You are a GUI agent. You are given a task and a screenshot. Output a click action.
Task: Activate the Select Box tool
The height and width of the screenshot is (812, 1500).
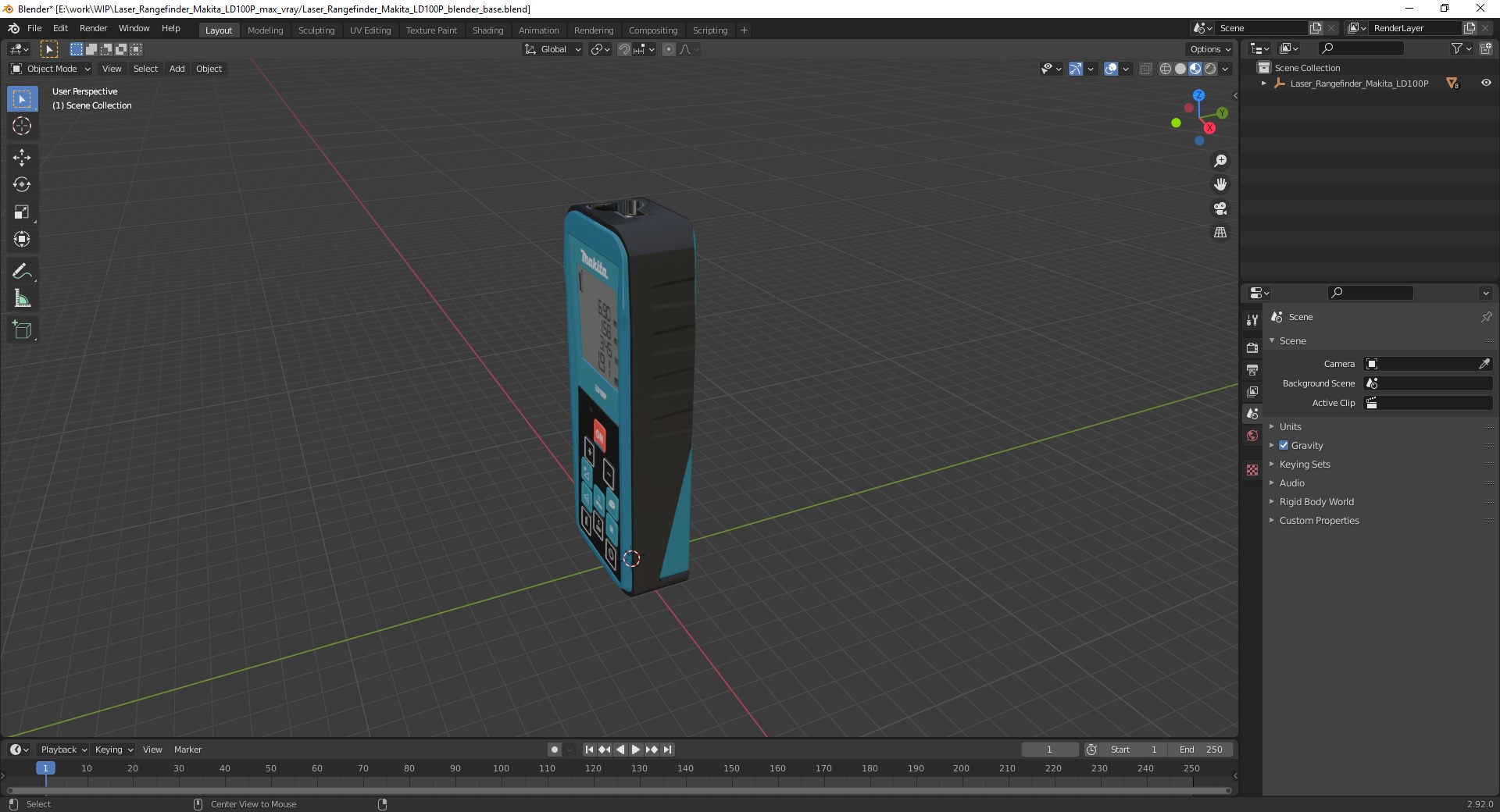click(x=22, y=99)
